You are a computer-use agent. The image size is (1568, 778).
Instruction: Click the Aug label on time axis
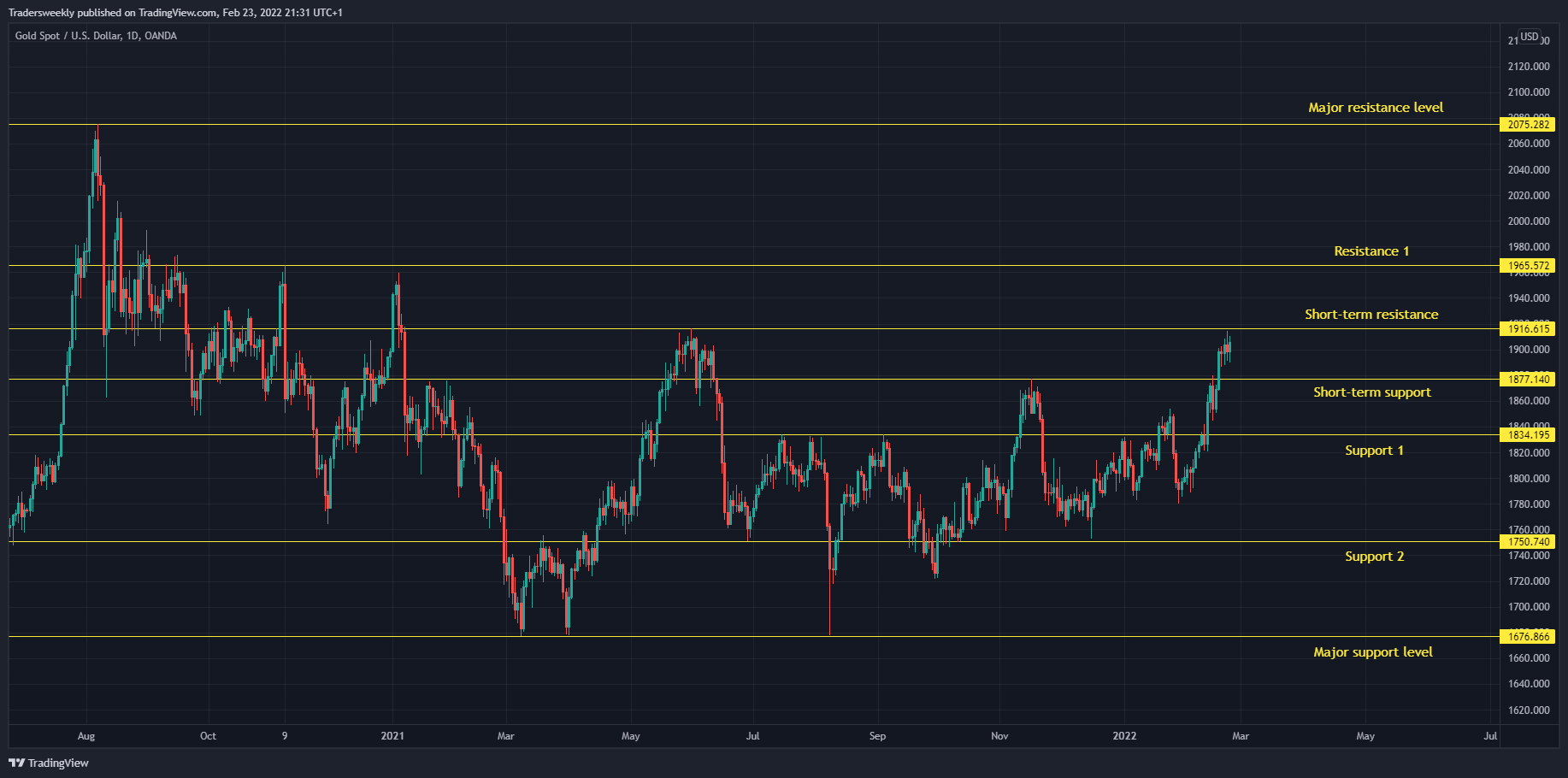pos(86,736)
